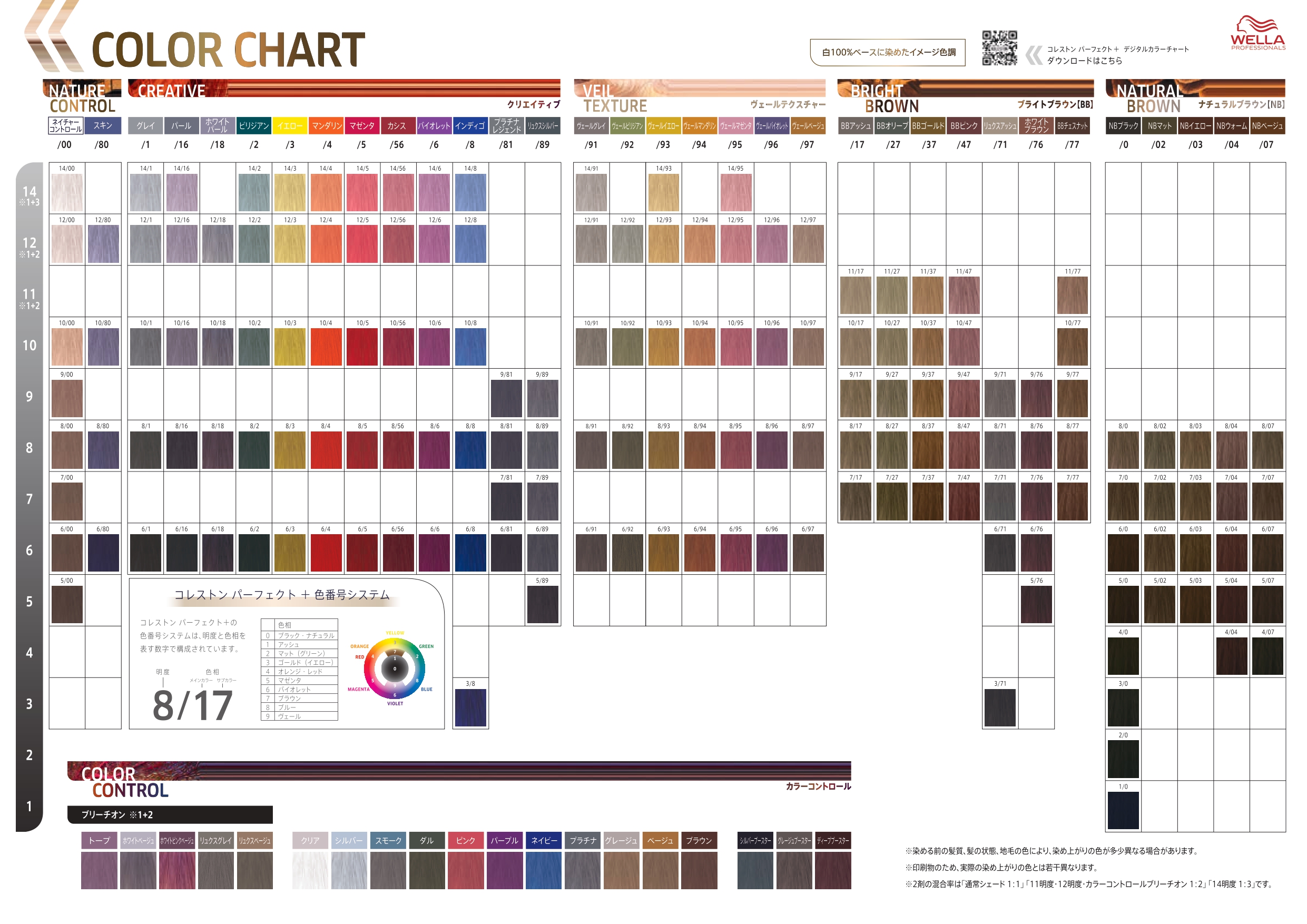Pick the 5/89 swatch

pos(543,605)
